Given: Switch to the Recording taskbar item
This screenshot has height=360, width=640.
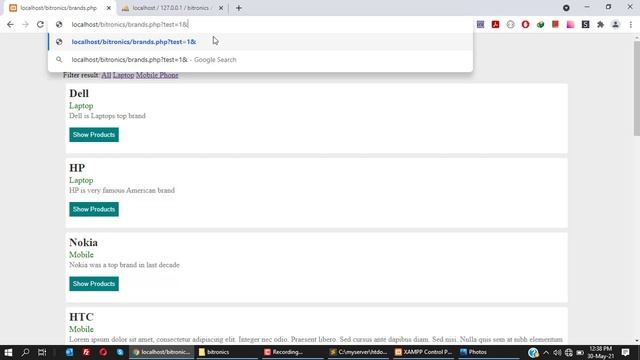Looking at the screenshot, I should (x=292, y=352).
